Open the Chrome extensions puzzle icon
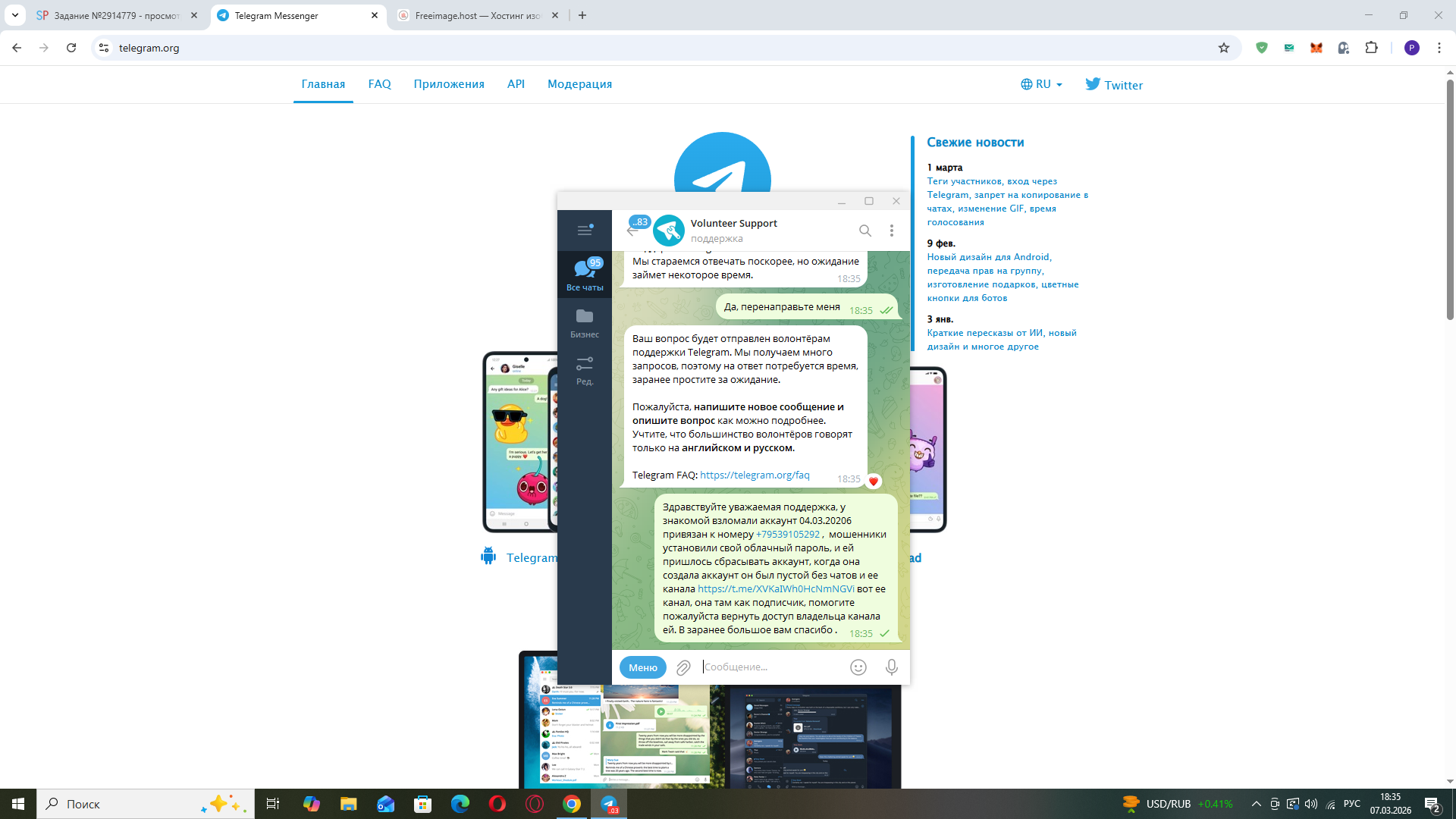The height and width of the screenshot is (819, 1456). (x=1371, y=48)
